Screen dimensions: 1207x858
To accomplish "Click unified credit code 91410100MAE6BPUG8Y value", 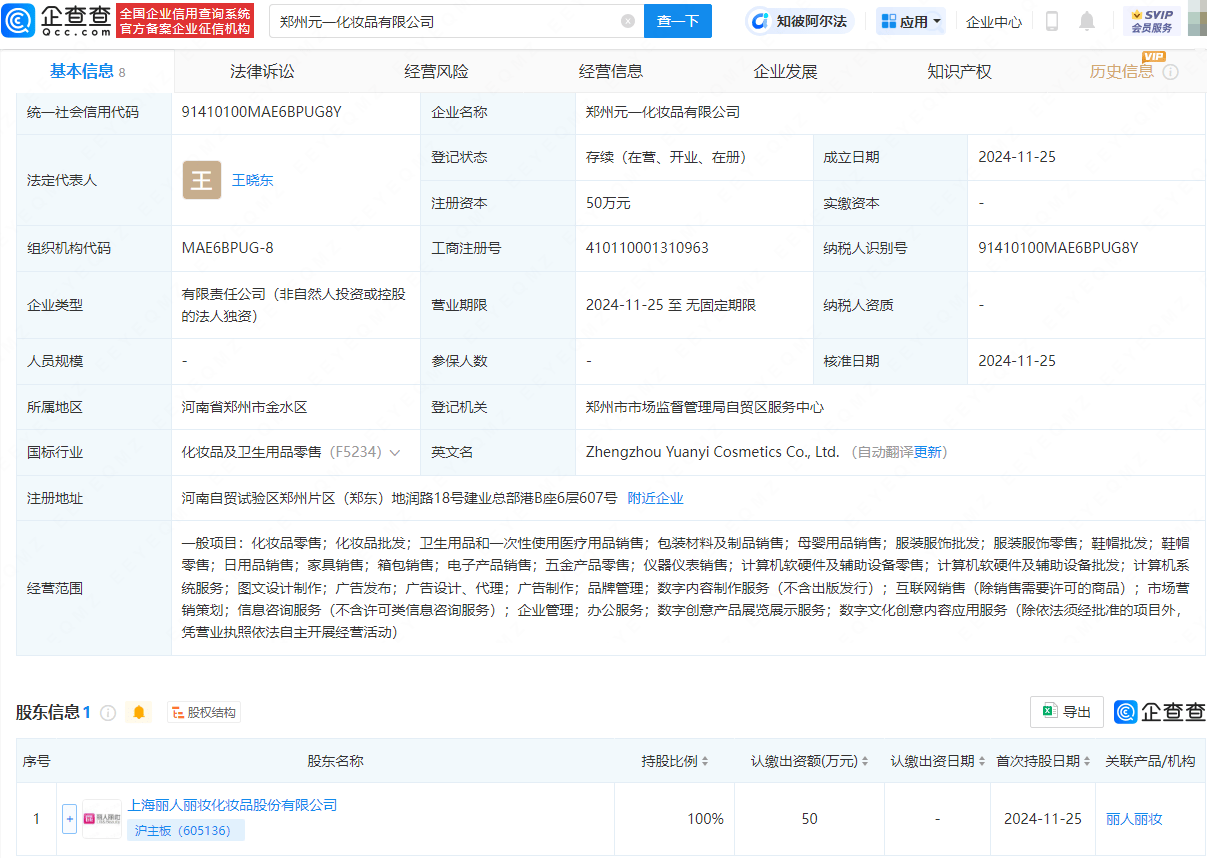I will [262, 112].
